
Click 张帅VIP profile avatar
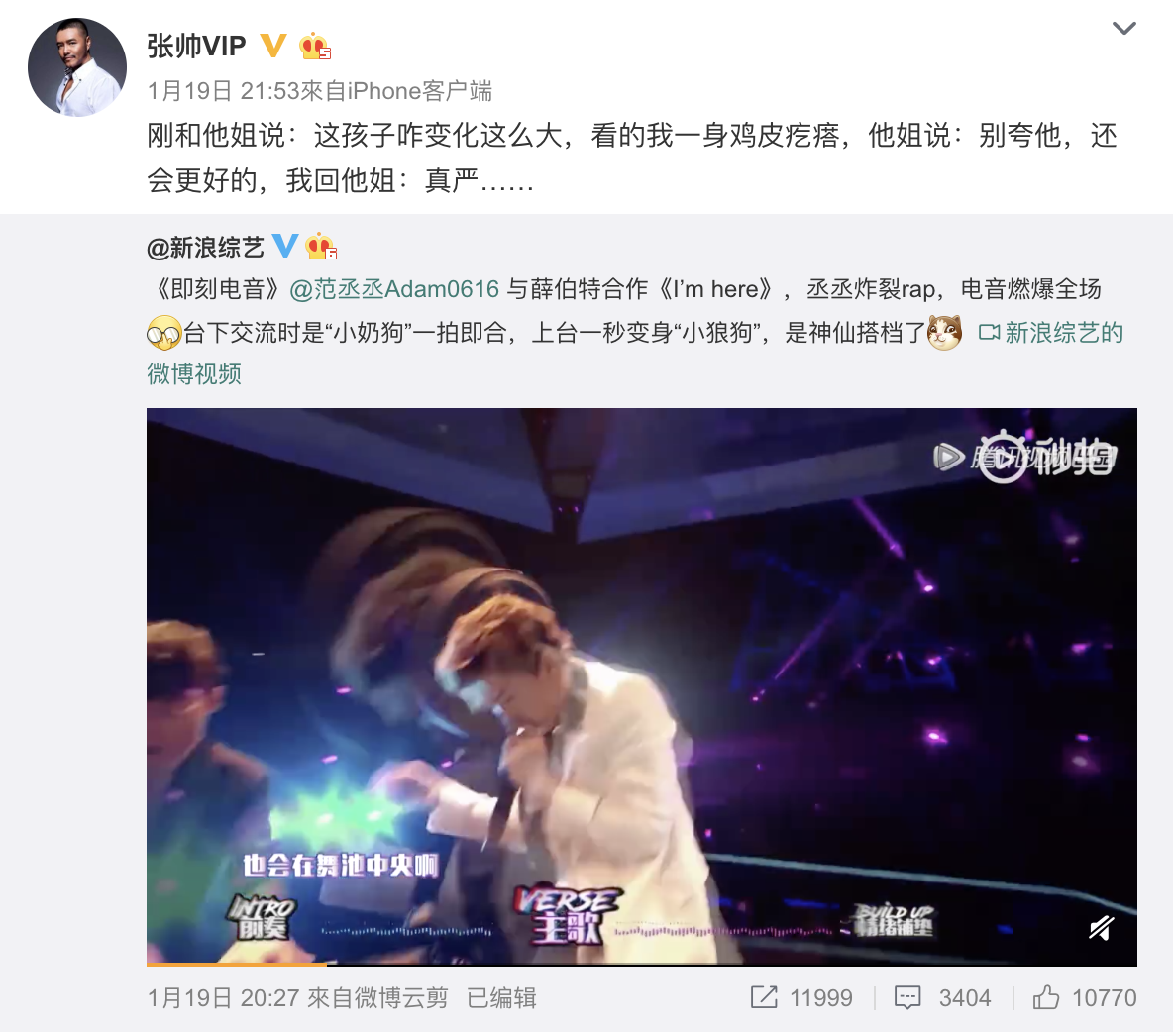(x=77, y=67)
